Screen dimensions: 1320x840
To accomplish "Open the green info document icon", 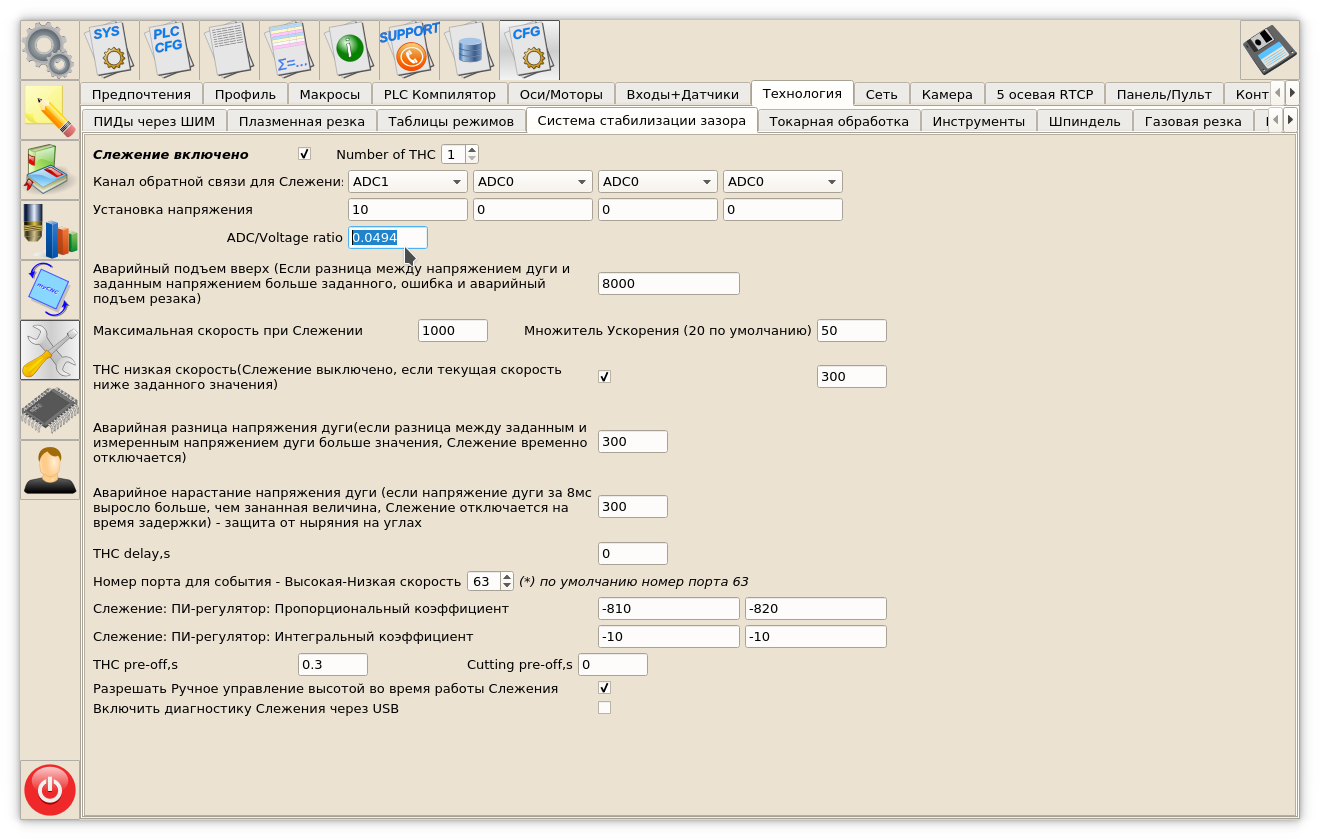I will click(350, 50).
